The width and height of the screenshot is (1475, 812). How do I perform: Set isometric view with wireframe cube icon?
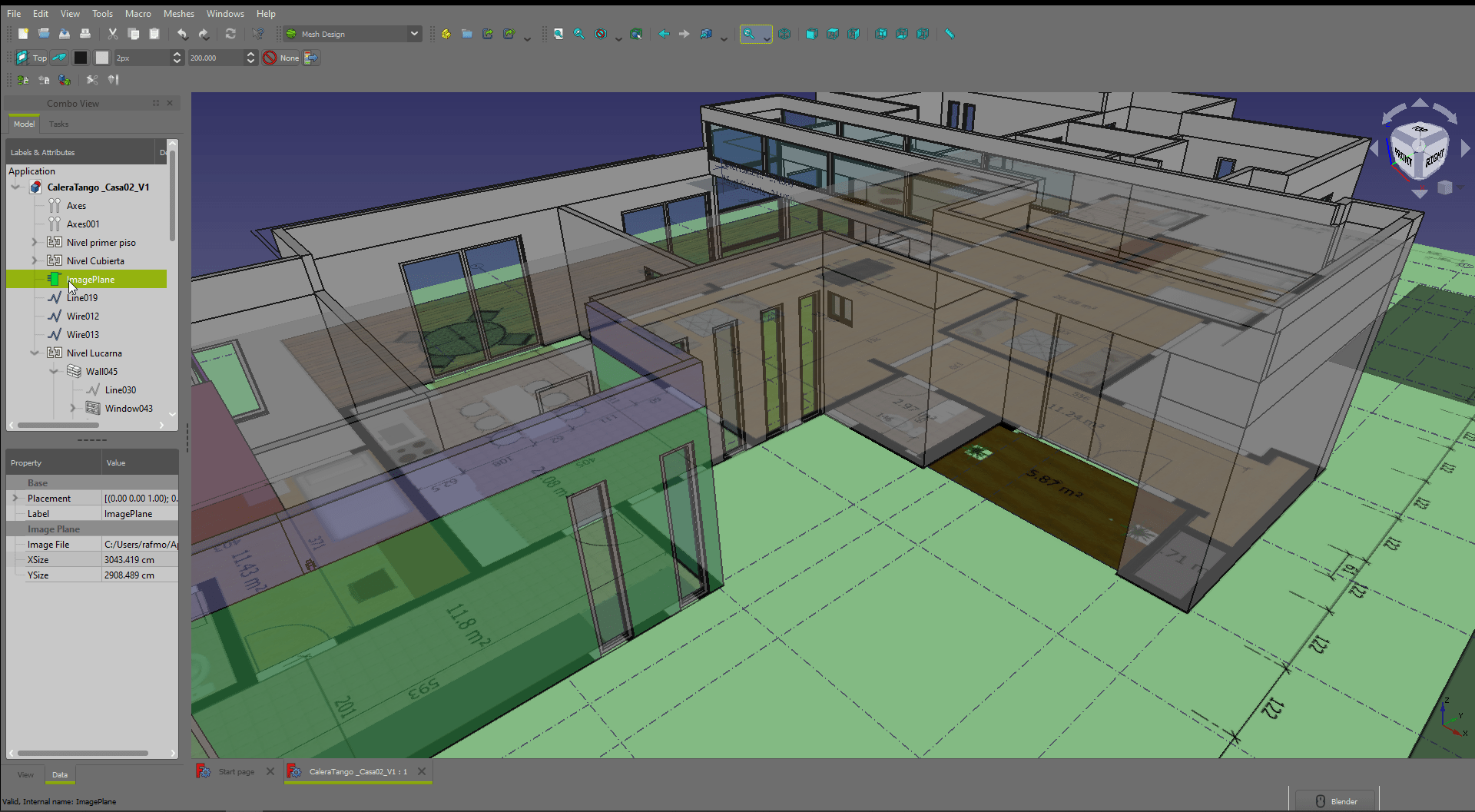[784, 34]
